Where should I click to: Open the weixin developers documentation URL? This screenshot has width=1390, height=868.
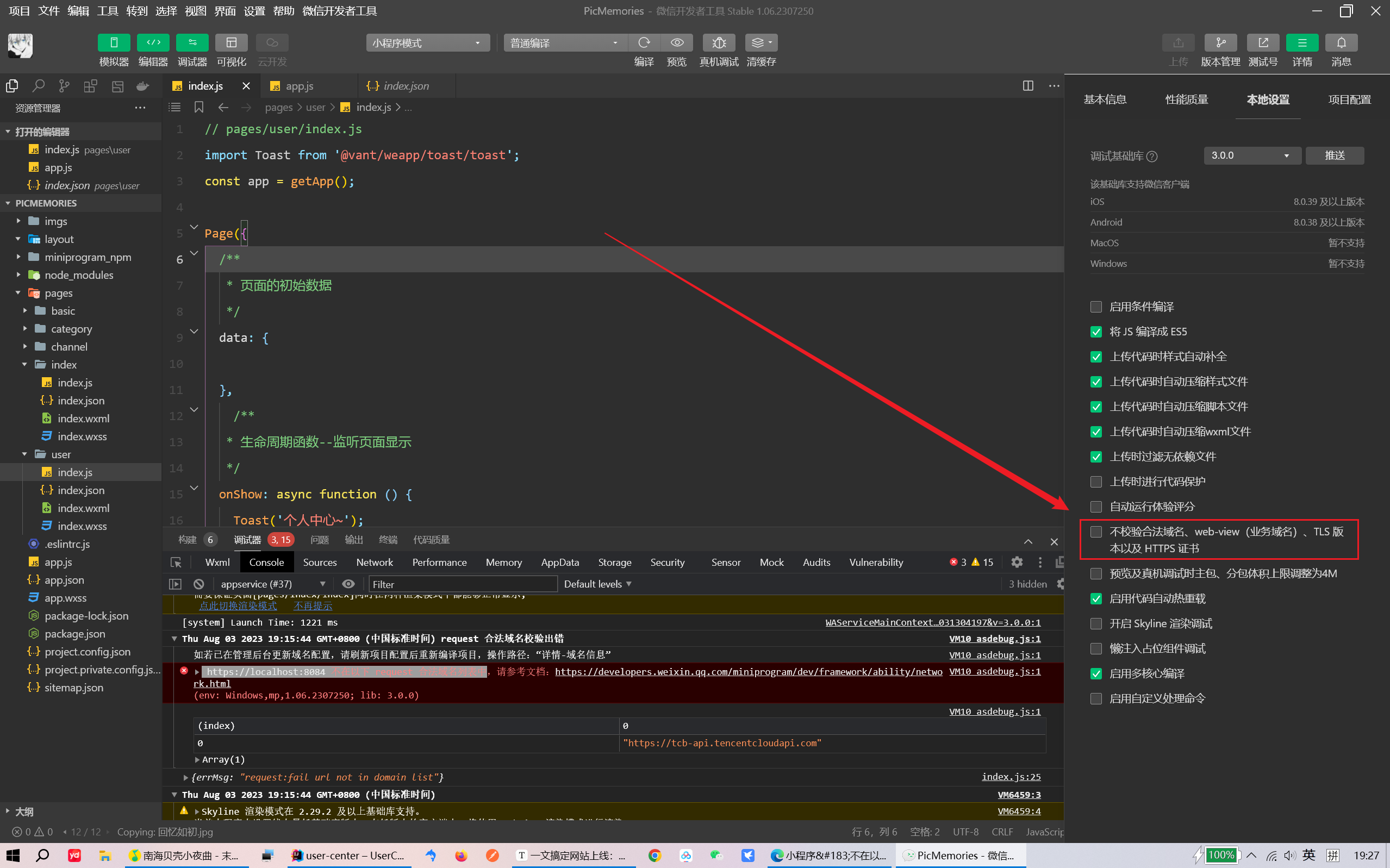(749, 672)
